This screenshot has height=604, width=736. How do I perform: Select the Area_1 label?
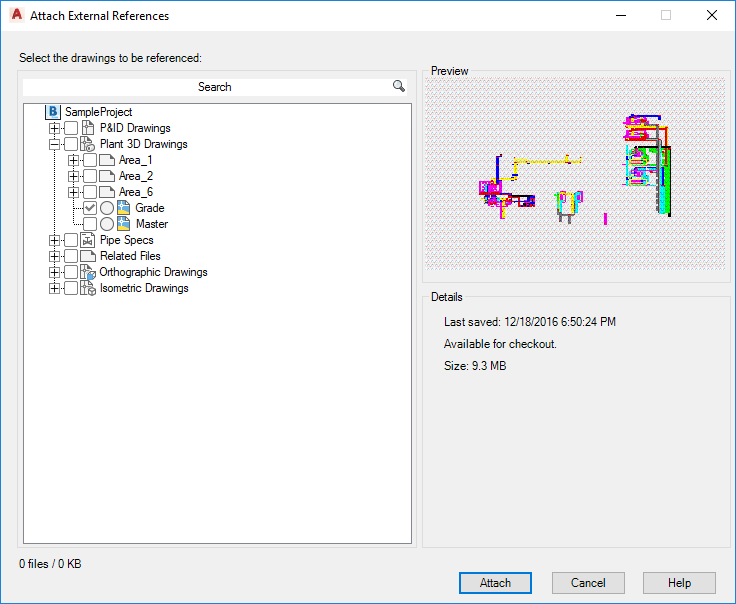point(136,160)
